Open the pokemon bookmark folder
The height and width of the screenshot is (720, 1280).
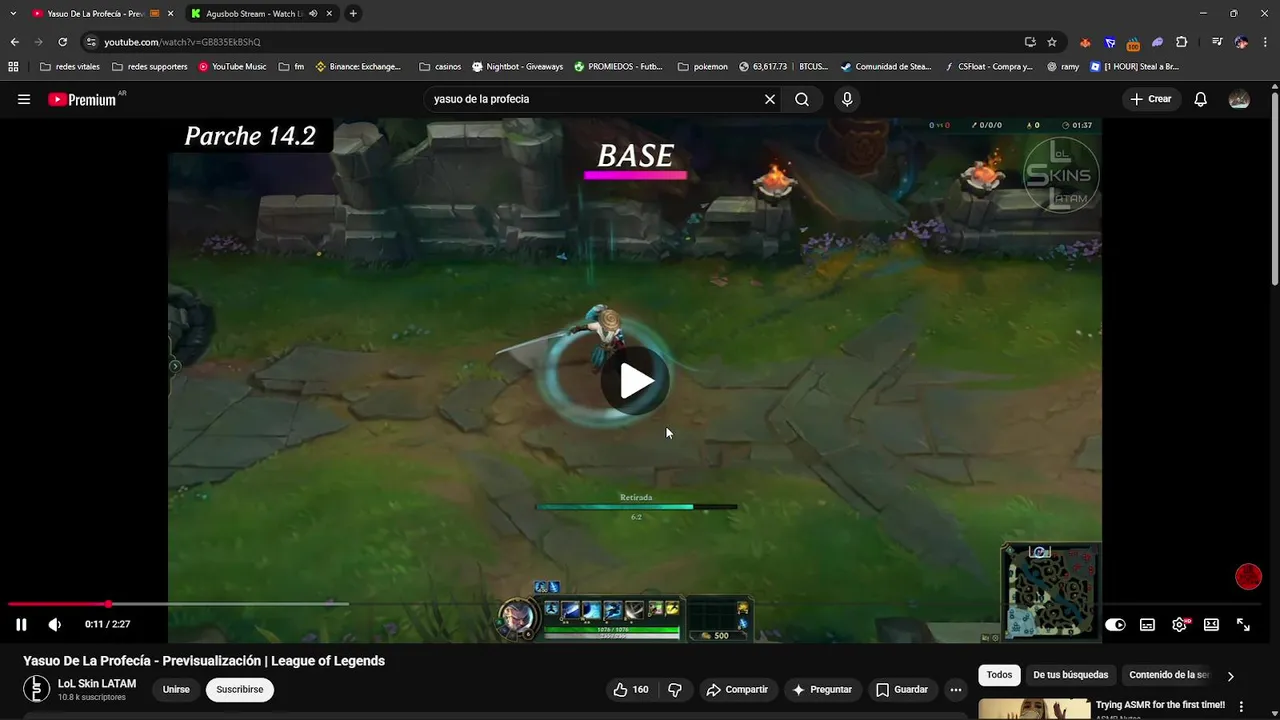tap(703, 67)
